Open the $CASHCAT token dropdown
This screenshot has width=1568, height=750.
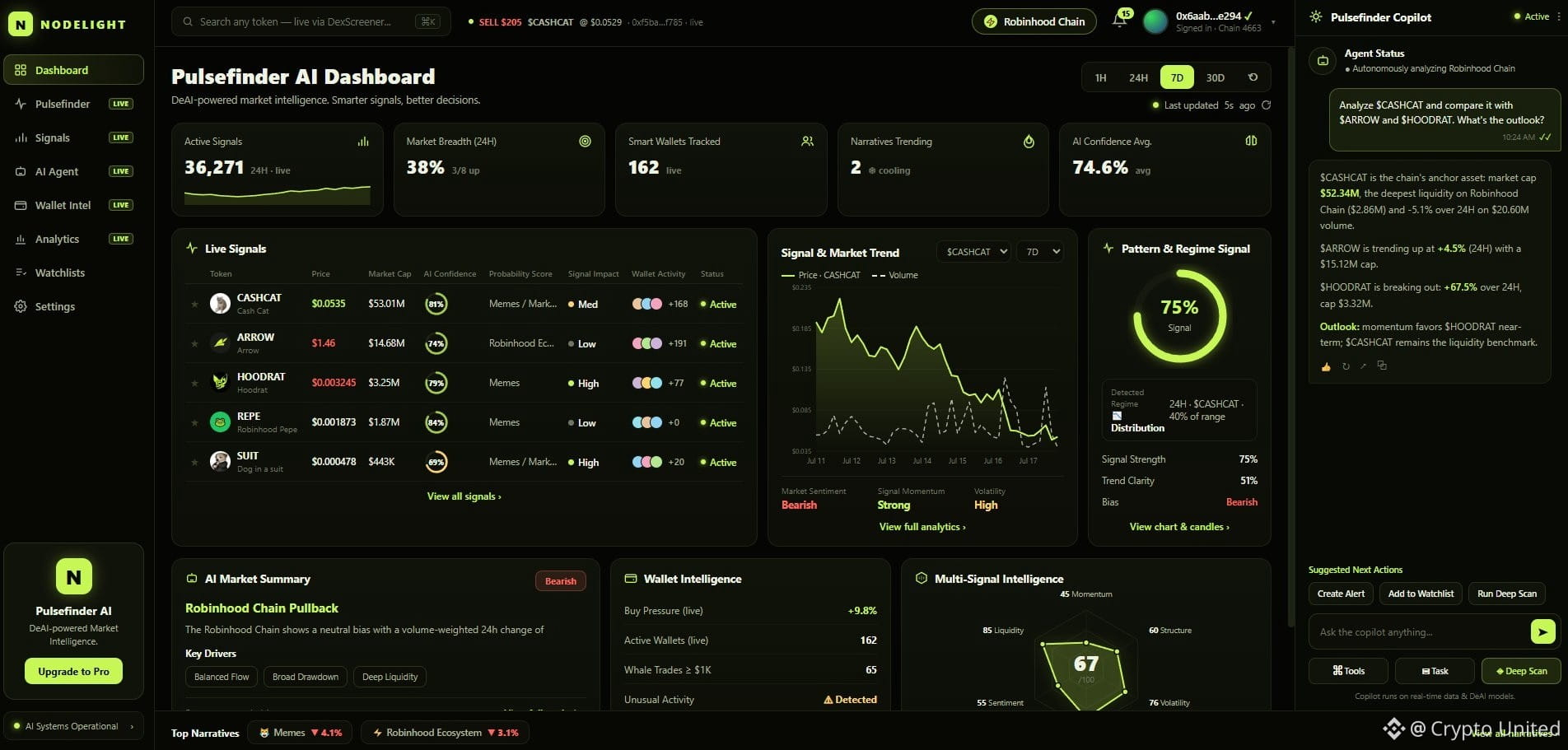973,252
